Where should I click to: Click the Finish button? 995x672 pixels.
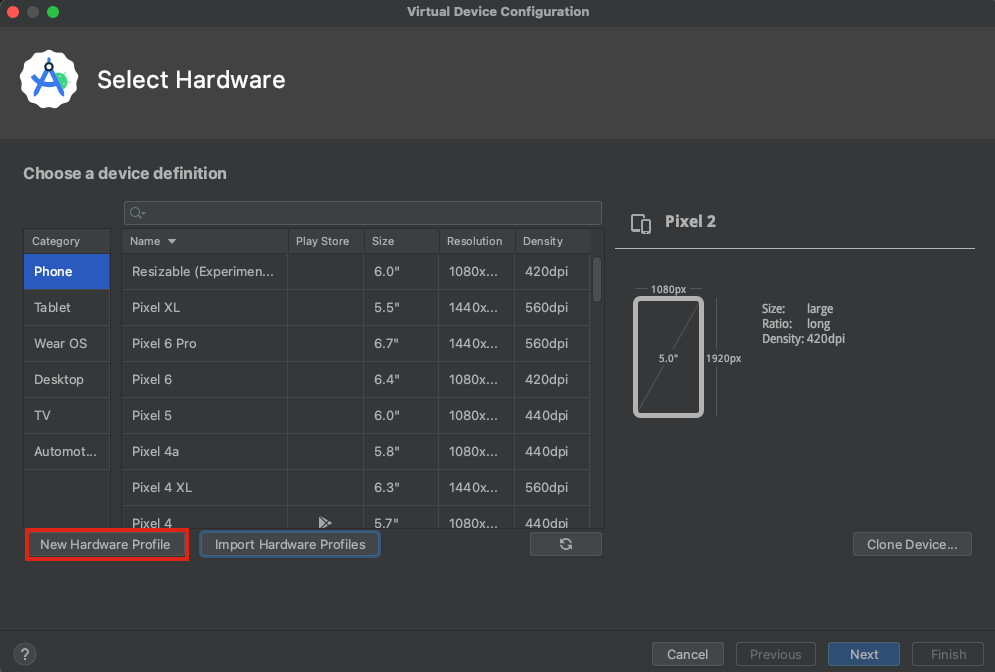948,654
